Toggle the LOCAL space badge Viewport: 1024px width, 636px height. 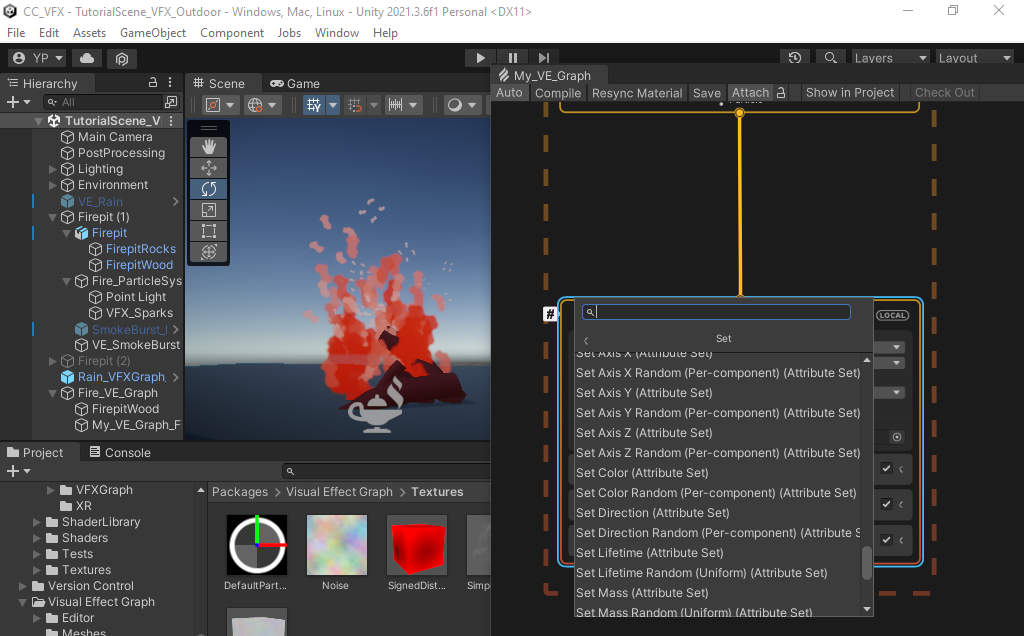click(x=892, y=315)
